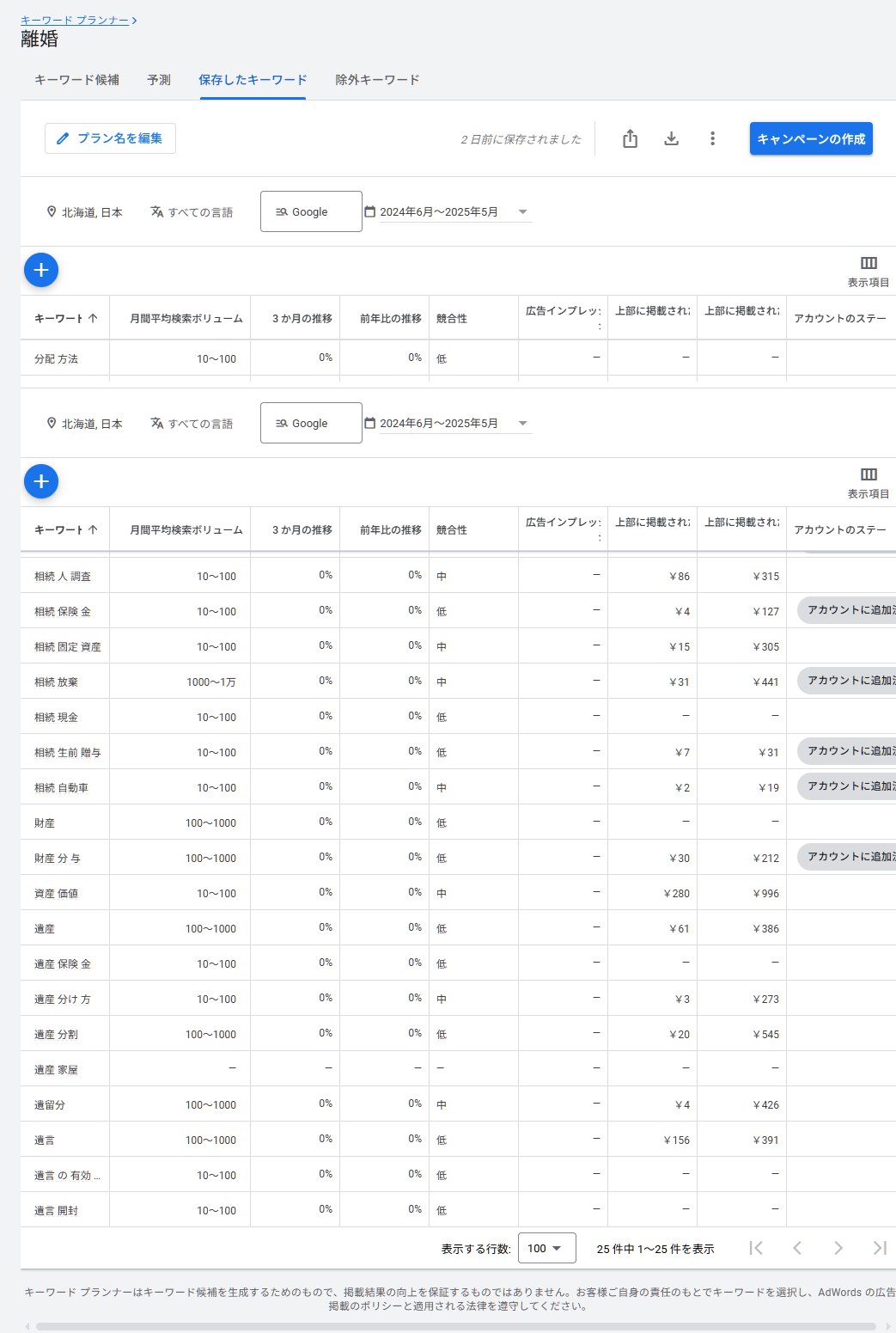Image resolution: width=896 pixels, height=1333 pixels.
Task: Click the キャンペーンの作成 button
Action: click(811, 138)
